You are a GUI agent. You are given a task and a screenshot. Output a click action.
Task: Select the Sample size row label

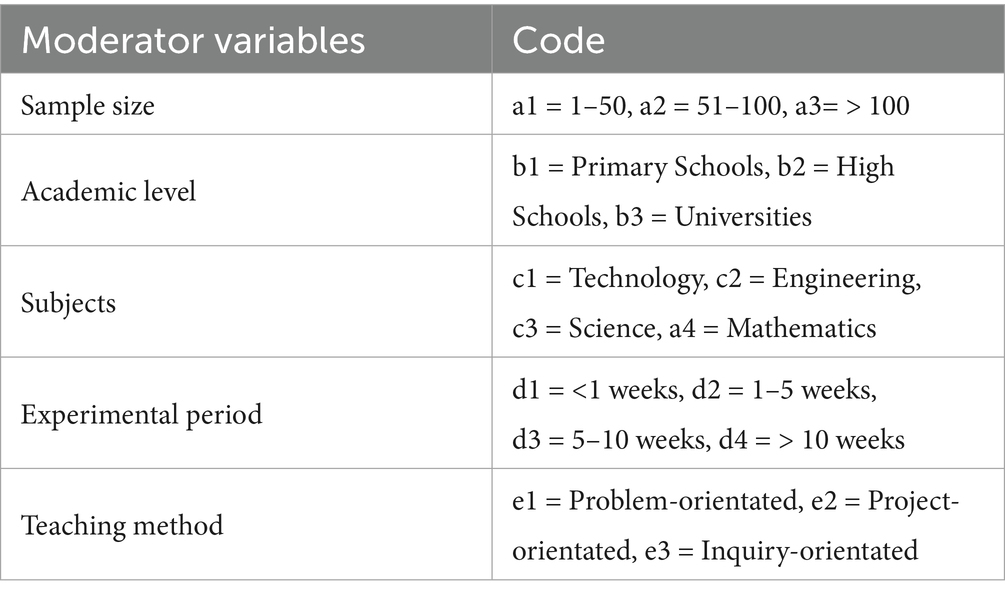click(87, 106)
